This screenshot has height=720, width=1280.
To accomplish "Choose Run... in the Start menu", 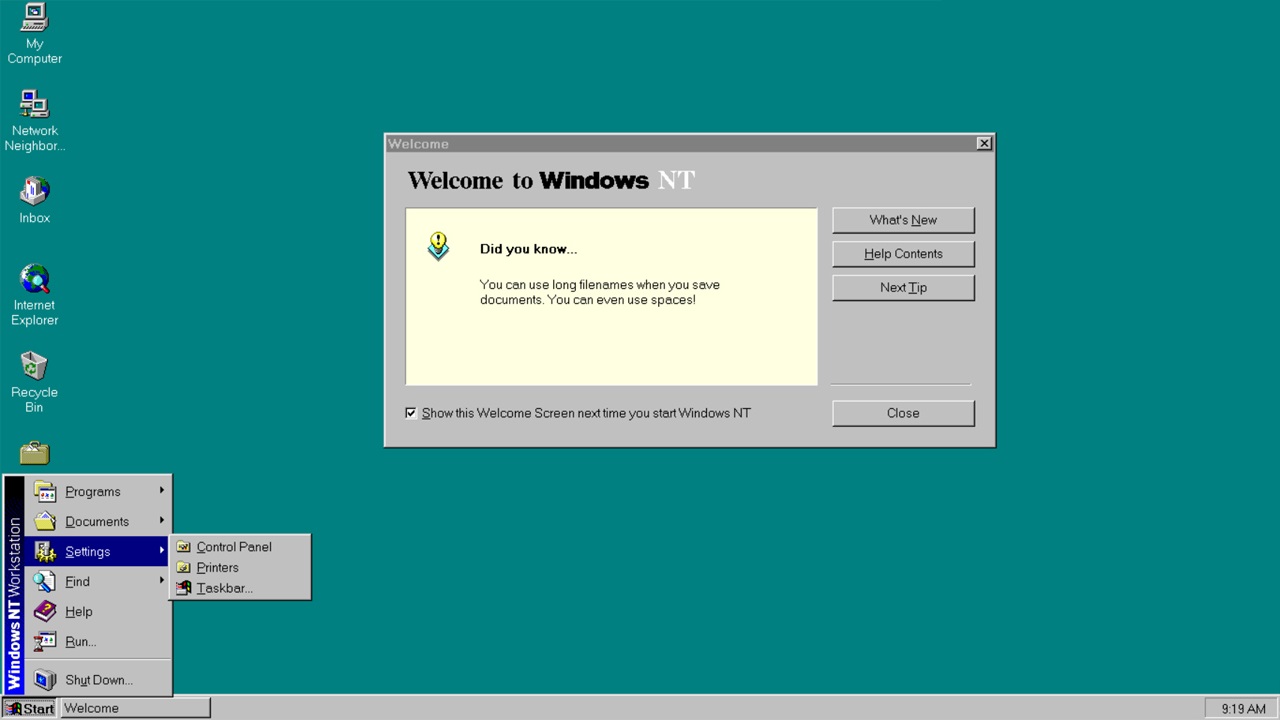I will click(x=80, y=642).
